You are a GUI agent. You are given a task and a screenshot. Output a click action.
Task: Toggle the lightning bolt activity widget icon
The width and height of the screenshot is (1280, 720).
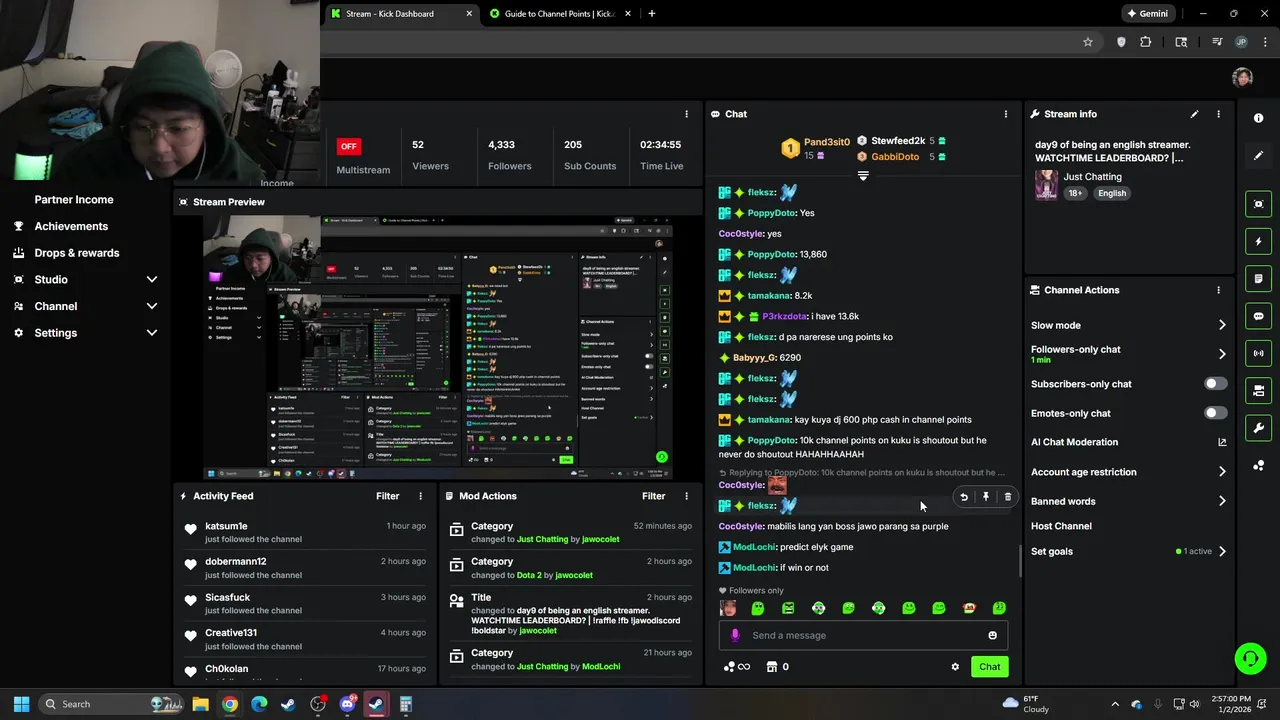tap(1258, 241)
